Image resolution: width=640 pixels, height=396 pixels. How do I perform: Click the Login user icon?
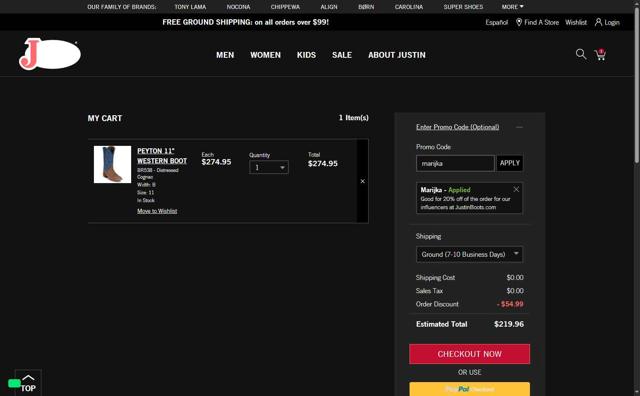(598, 22)
